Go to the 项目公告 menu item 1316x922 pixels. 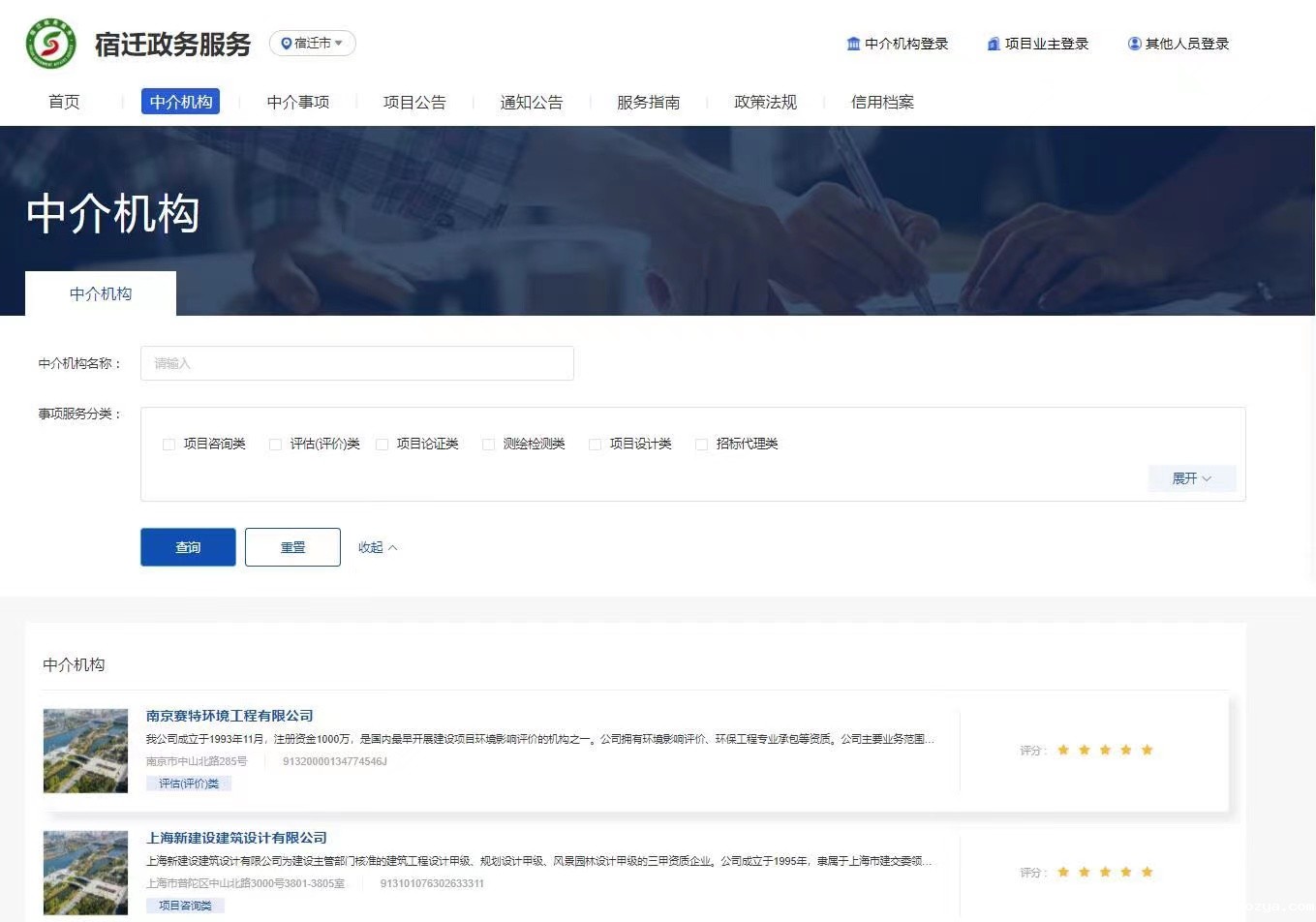coord(414,102)
